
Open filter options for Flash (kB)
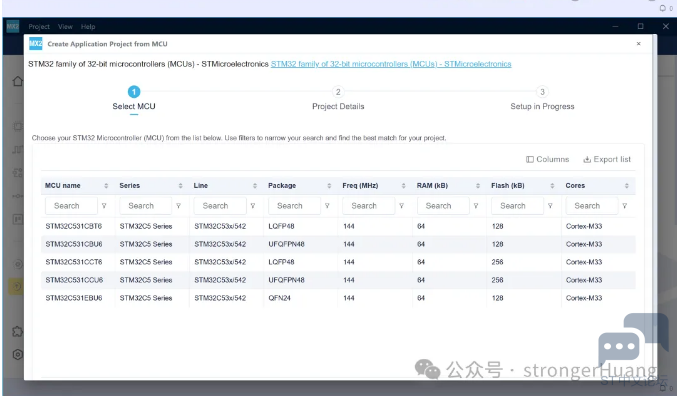(x=550, y=206)
